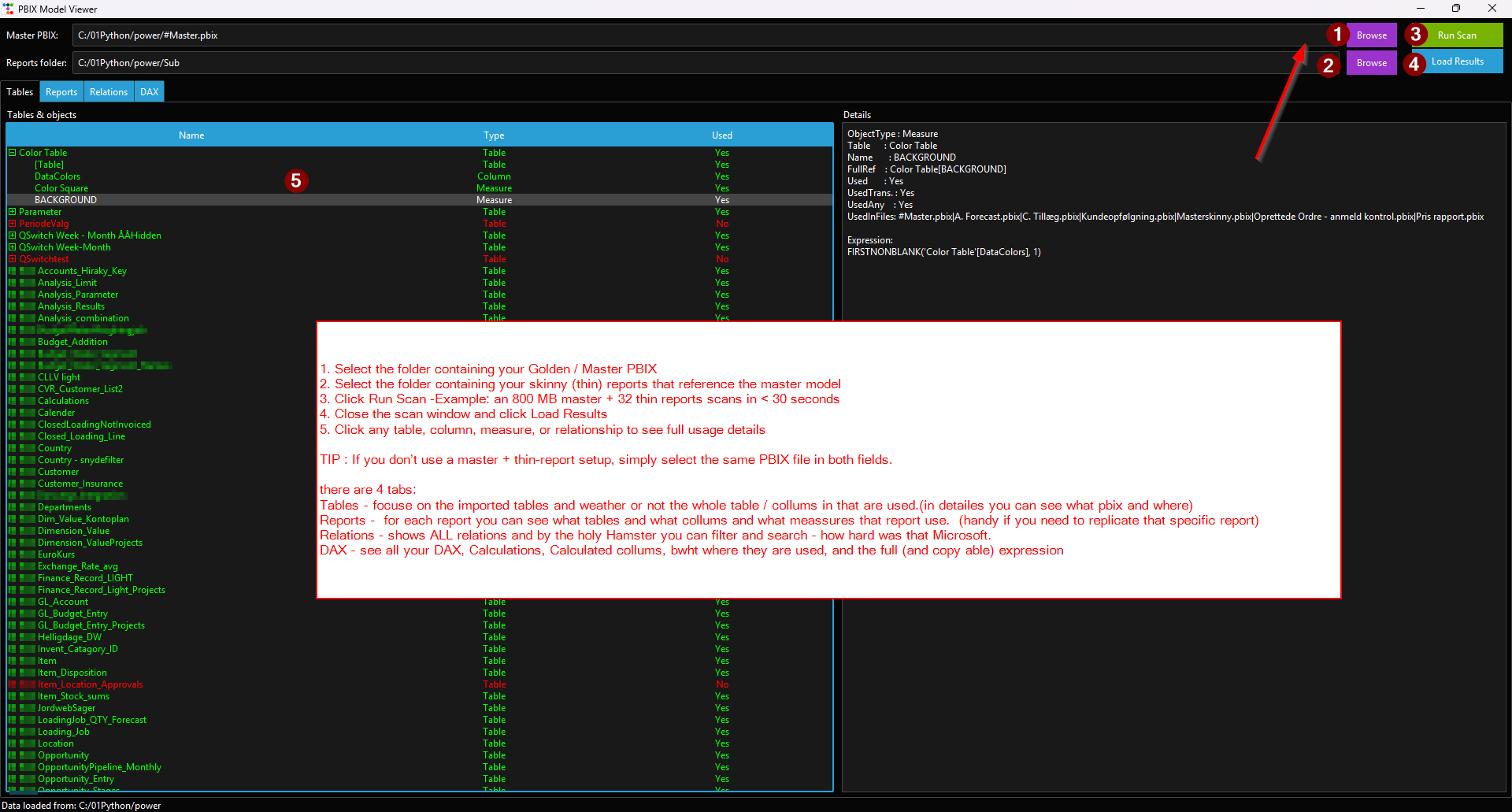1512x812 pixels.
Task: Expand the QSwitch Week-Month node
Action: pyautogui.click(x=13, y=247)
